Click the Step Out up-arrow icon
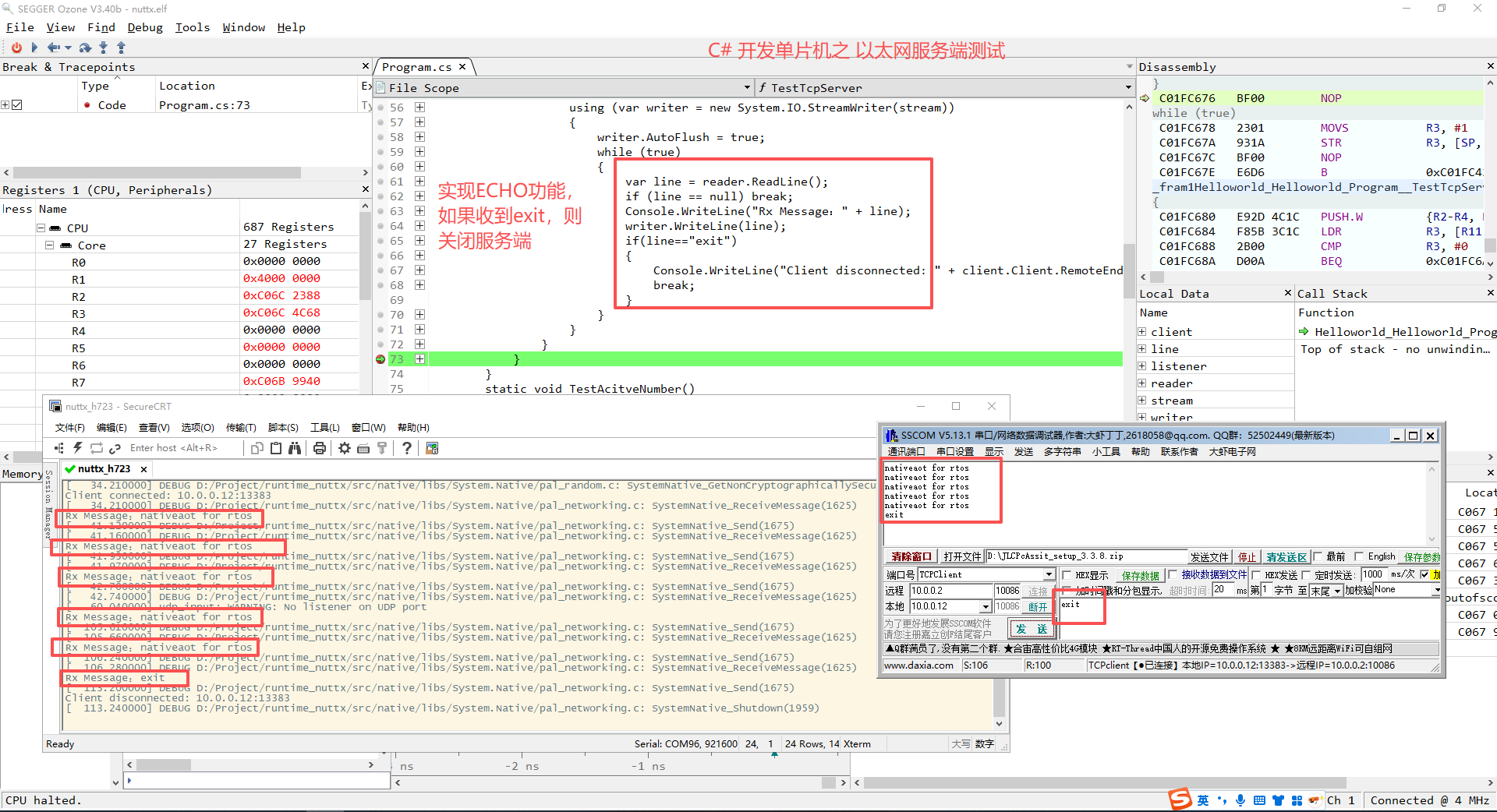This screenshot has width=1497, height=812. click(121, 48)
